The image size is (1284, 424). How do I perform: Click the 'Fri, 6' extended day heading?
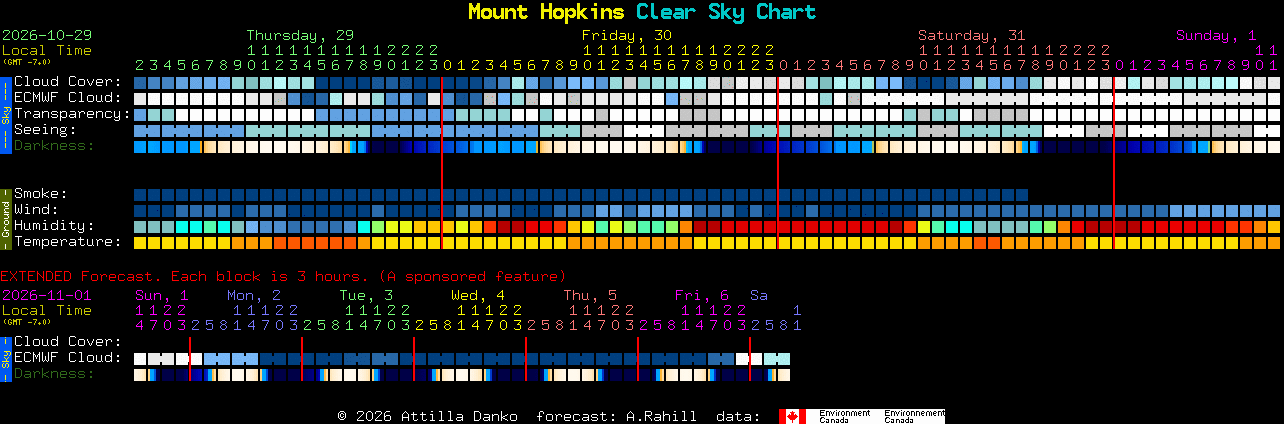tap(702, 295)
